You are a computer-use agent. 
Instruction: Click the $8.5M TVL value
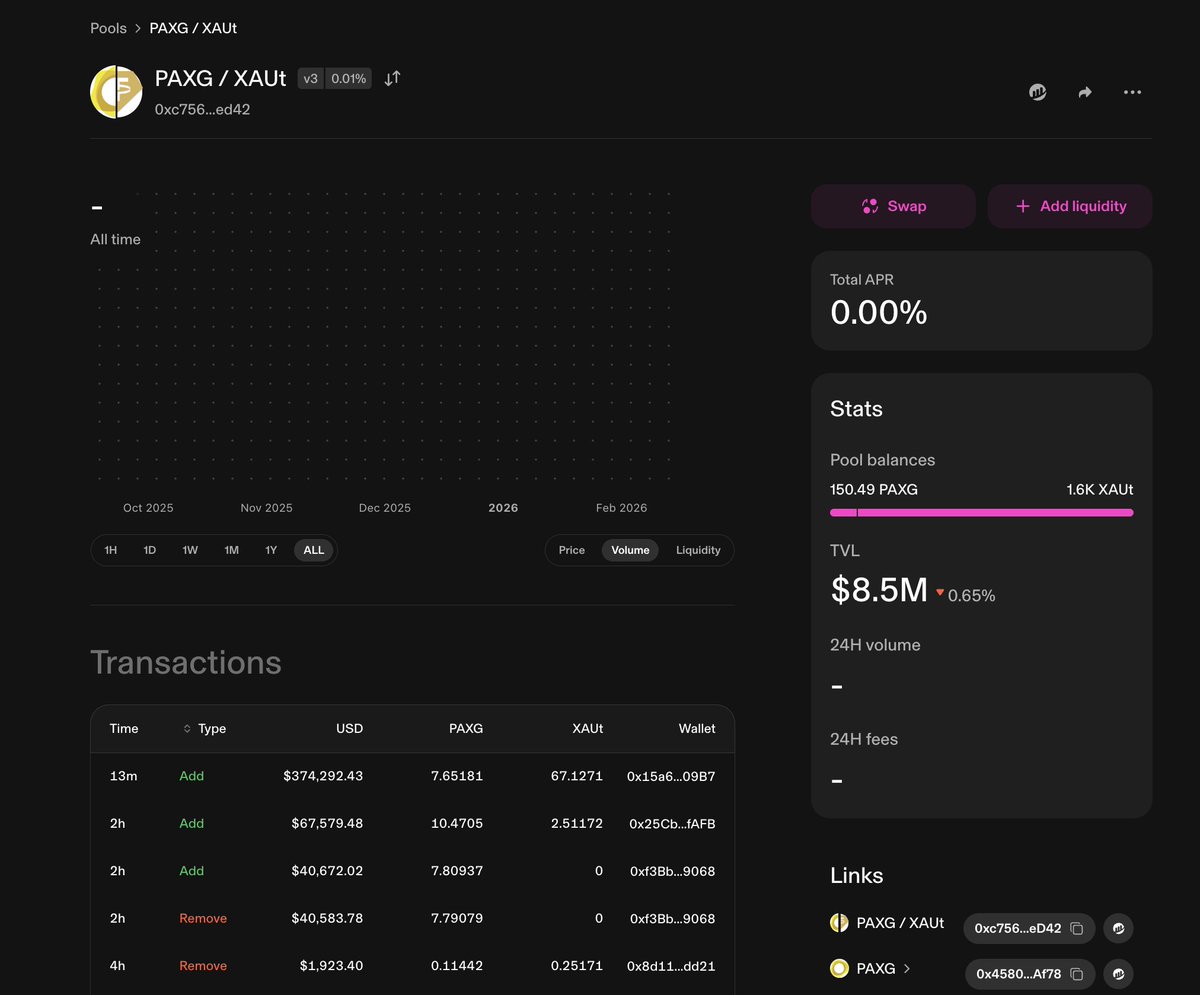879,590
